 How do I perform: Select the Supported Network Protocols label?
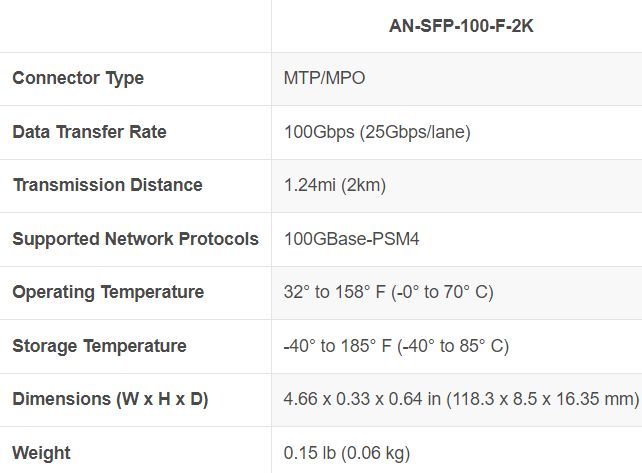tap(135, 239)
